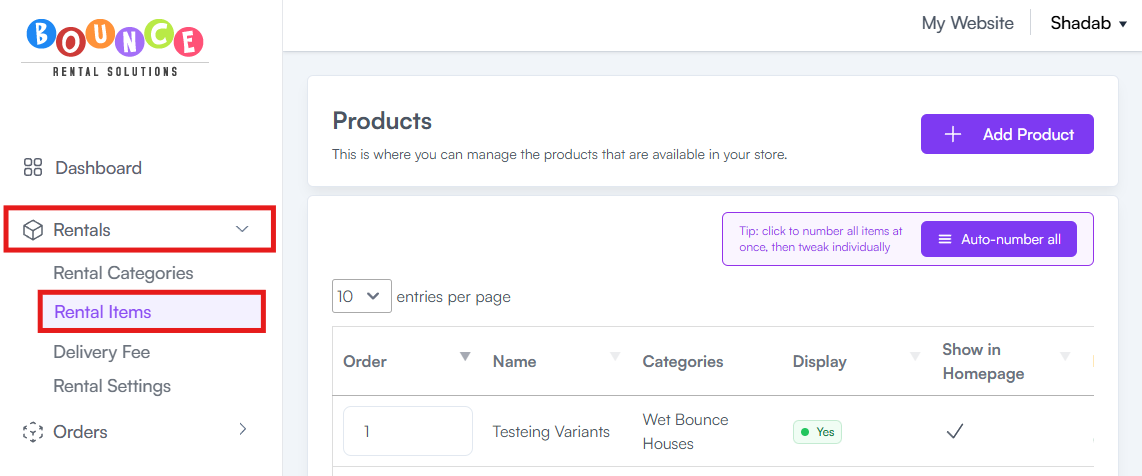The width and height of the screenshot is (1142, 476).
Task: Click the Bounce Rental Solutions logo
Action: (x=114, y=47)
